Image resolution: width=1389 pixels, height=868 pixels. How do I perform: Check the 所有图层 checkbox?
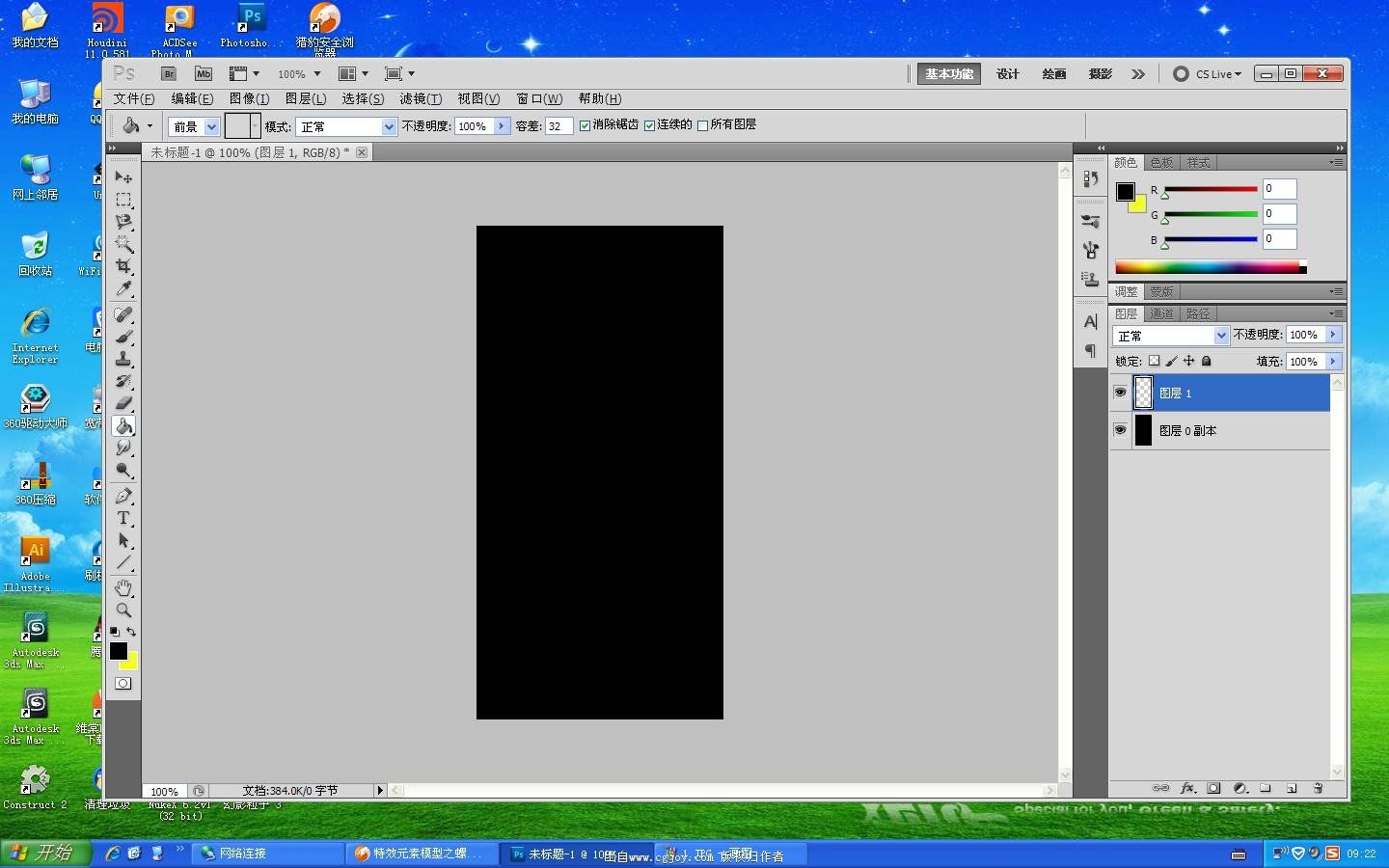702,125
